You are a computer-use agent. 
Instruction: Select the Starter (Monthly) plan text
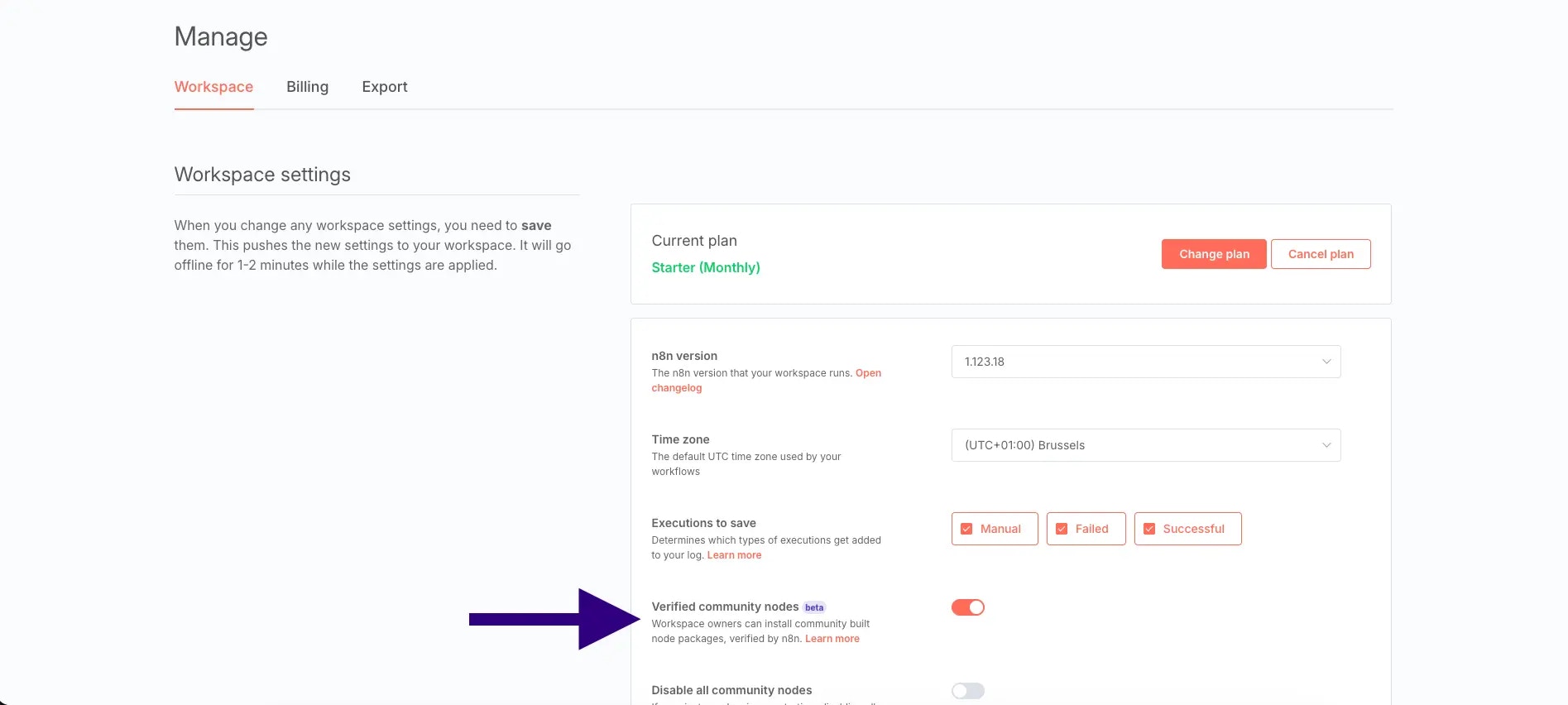pos(706,267)
